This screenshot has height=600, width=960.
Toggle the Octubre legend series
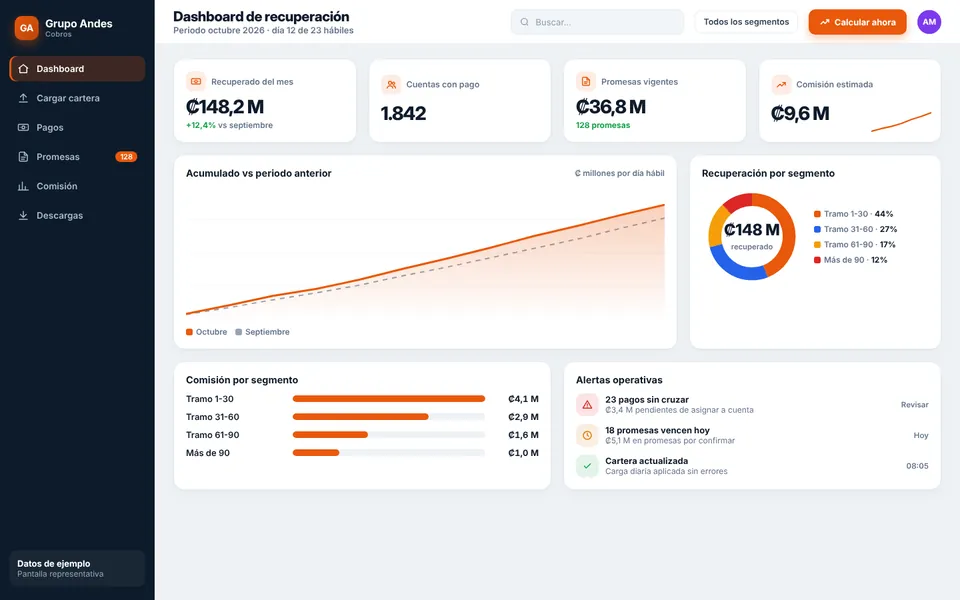(x=206, y=332)
